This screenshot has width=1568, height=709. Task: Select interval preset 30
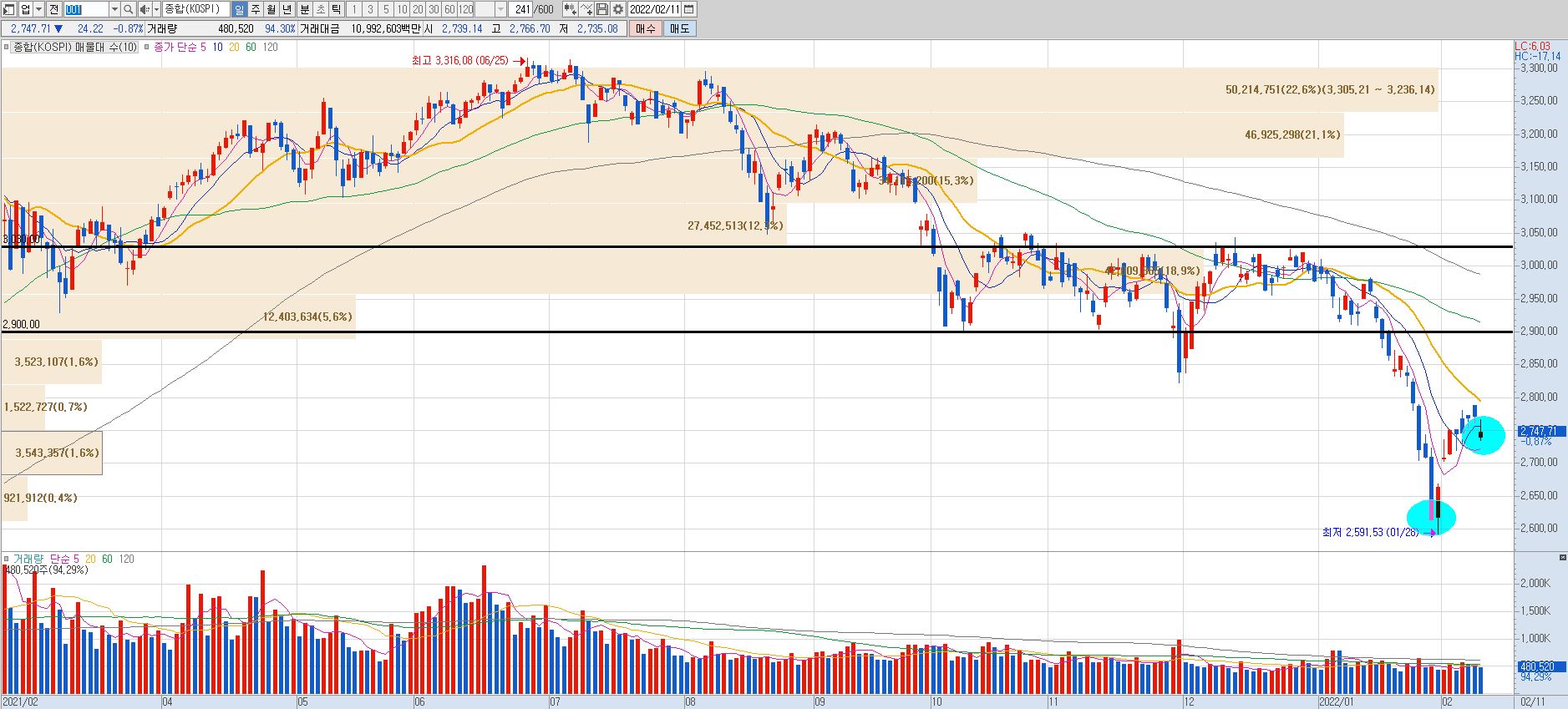[x=434, y=9]
